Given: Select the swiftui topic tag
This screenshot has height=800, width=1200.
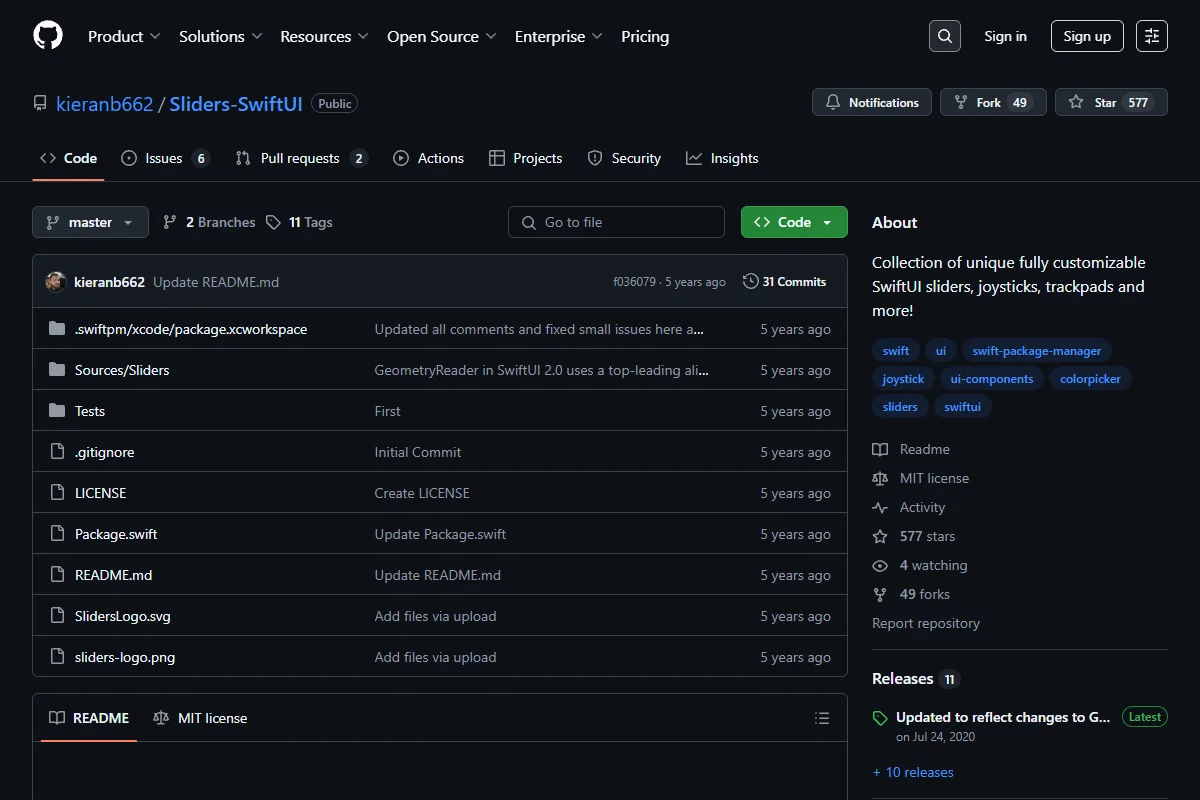Looking at the screenshot, I should 962,407.
